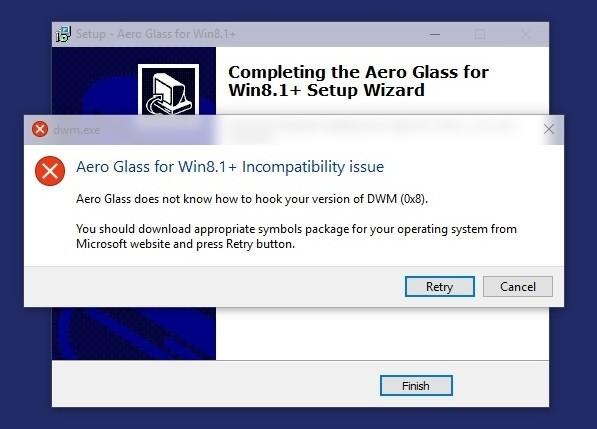This screenshot has width=597, height=429.
Task: Select the Incompatibility issue heading
Action: coord(230,167)
